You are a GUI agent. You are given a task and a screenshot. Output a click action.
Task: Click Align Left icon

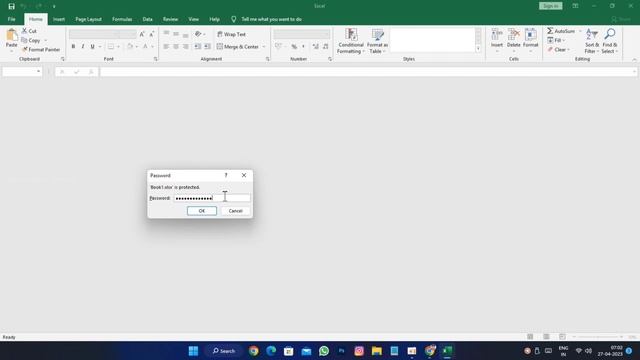coord(166,47)
